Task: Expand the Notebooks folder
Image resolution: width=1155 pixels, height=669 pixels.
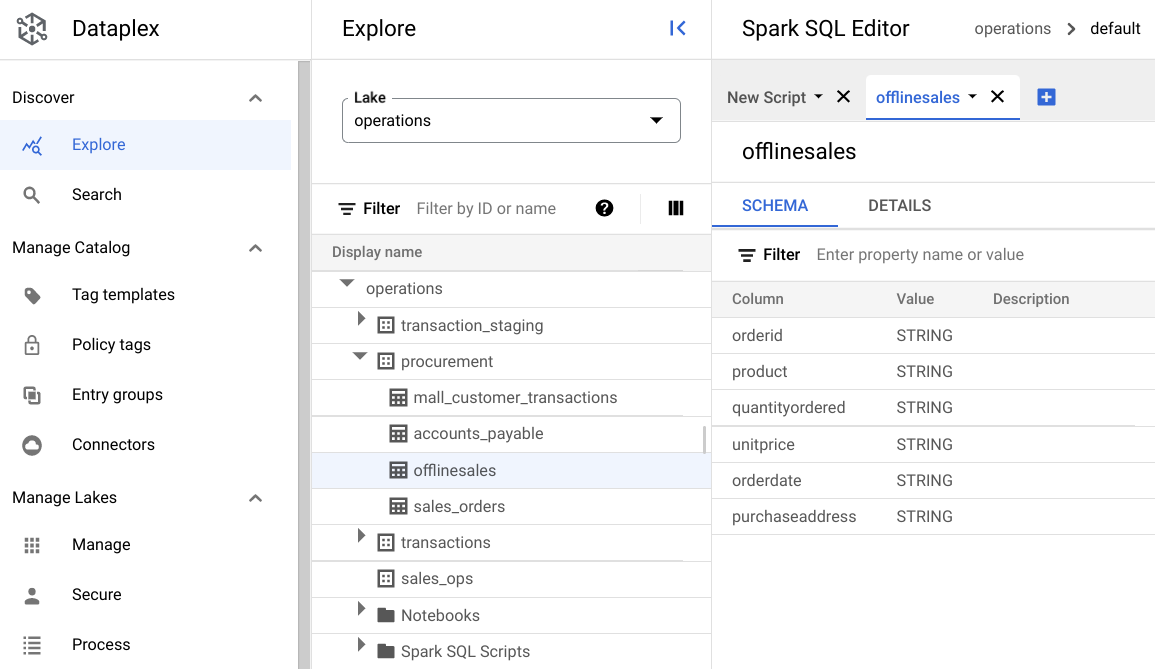Action: 361,609
